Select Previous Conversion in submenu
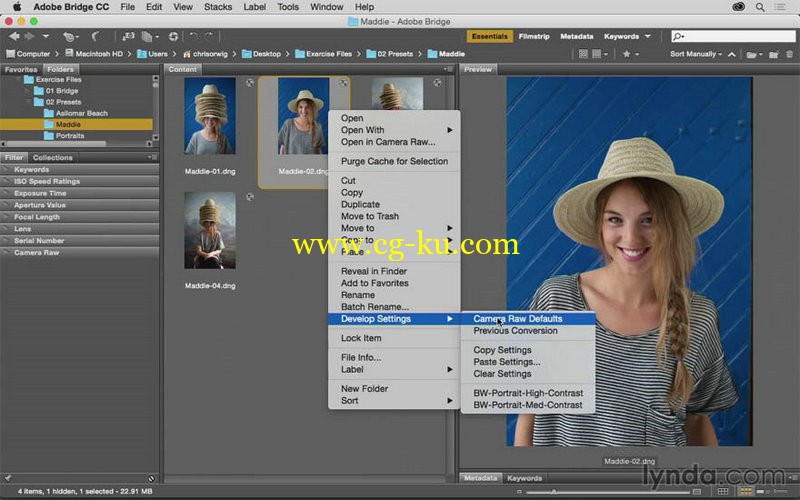 528,331
